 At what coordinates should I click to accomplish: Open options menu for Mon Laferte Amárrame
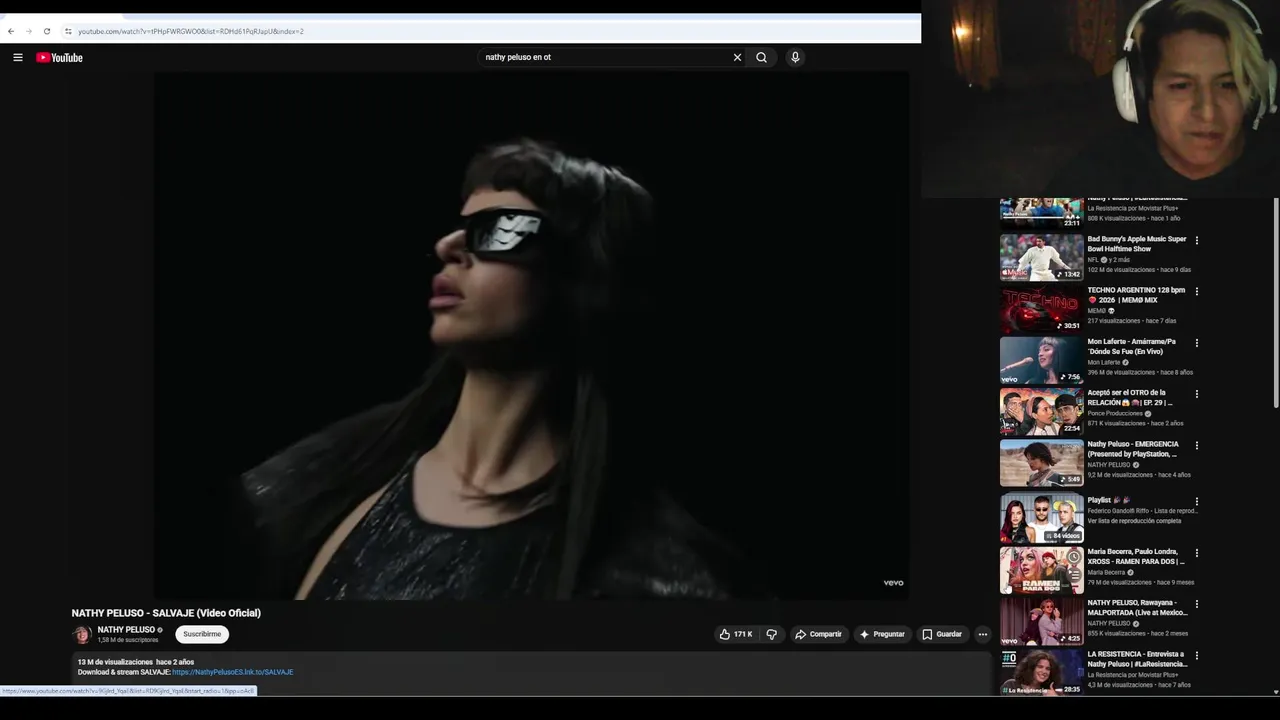click(1196, 343)
